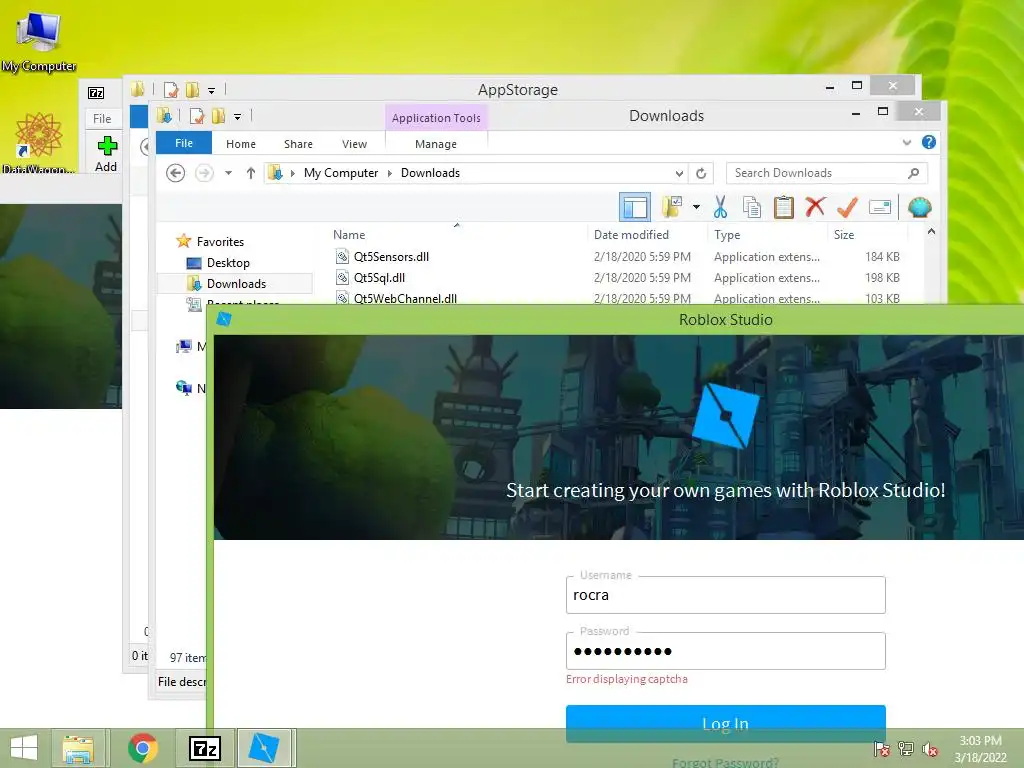Select the file Qt5Sql.dll
Screen dimensions: 1024x768
pyautogui.click(x=379, y=278)
